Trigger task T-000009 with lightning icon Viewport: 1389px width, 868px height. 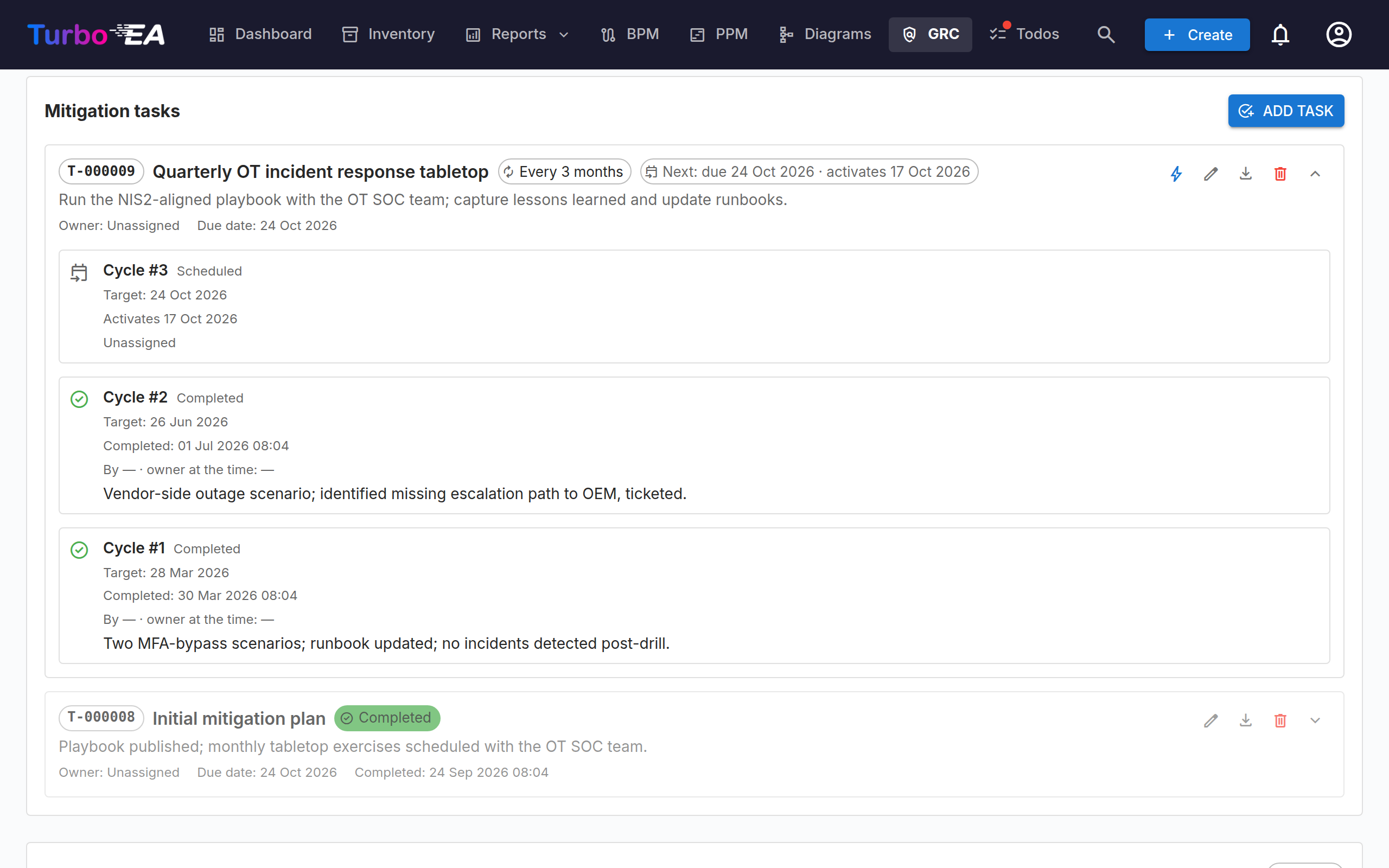pos(1176,174)
